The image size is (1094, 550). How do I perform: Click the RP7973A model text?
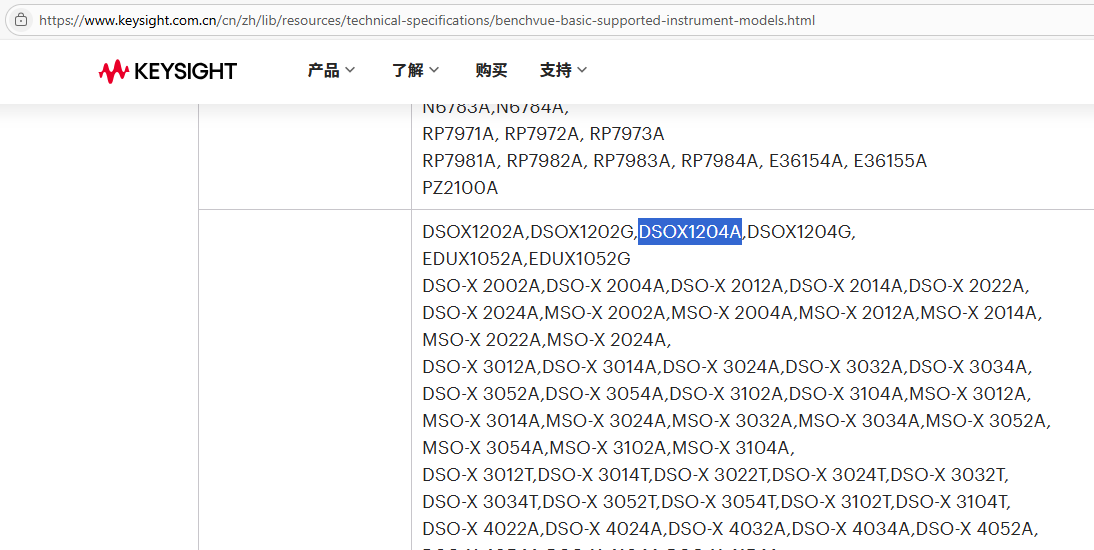627,133
